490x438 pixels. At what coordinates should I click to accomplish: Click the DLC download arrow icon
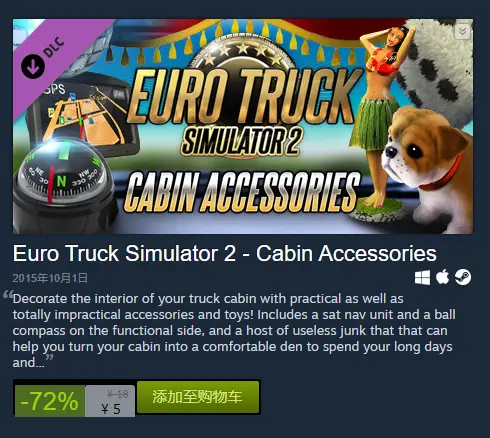tap(33, 66)
